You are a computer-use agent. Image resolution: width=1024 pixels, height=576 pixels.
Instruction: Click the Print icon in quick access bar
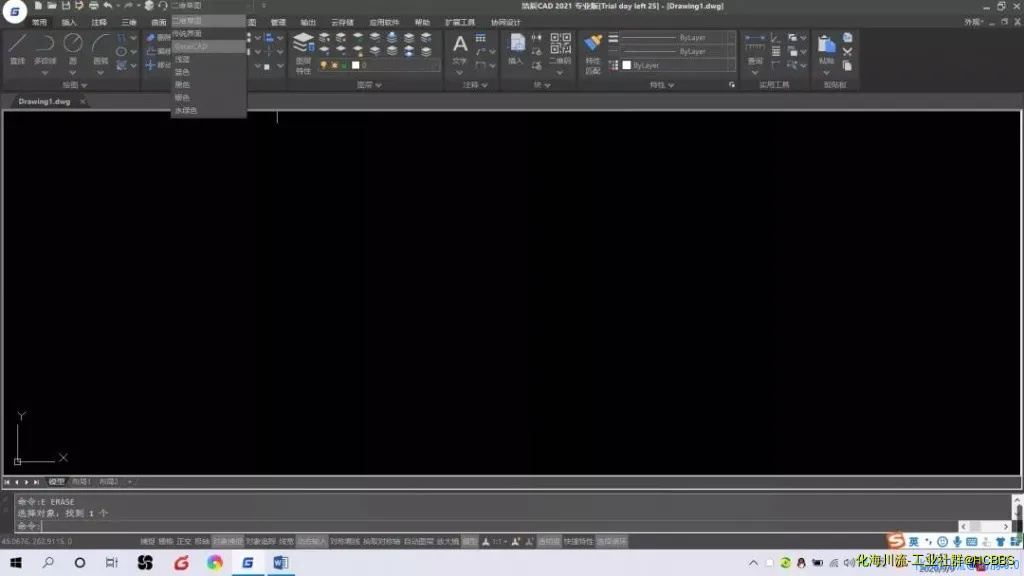(93, 6)
